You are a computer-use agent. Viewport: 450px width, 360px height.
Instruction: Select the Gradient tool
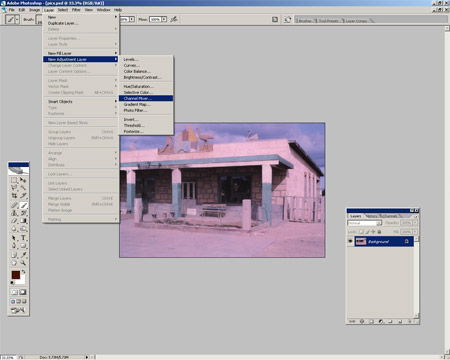[23, 221]
